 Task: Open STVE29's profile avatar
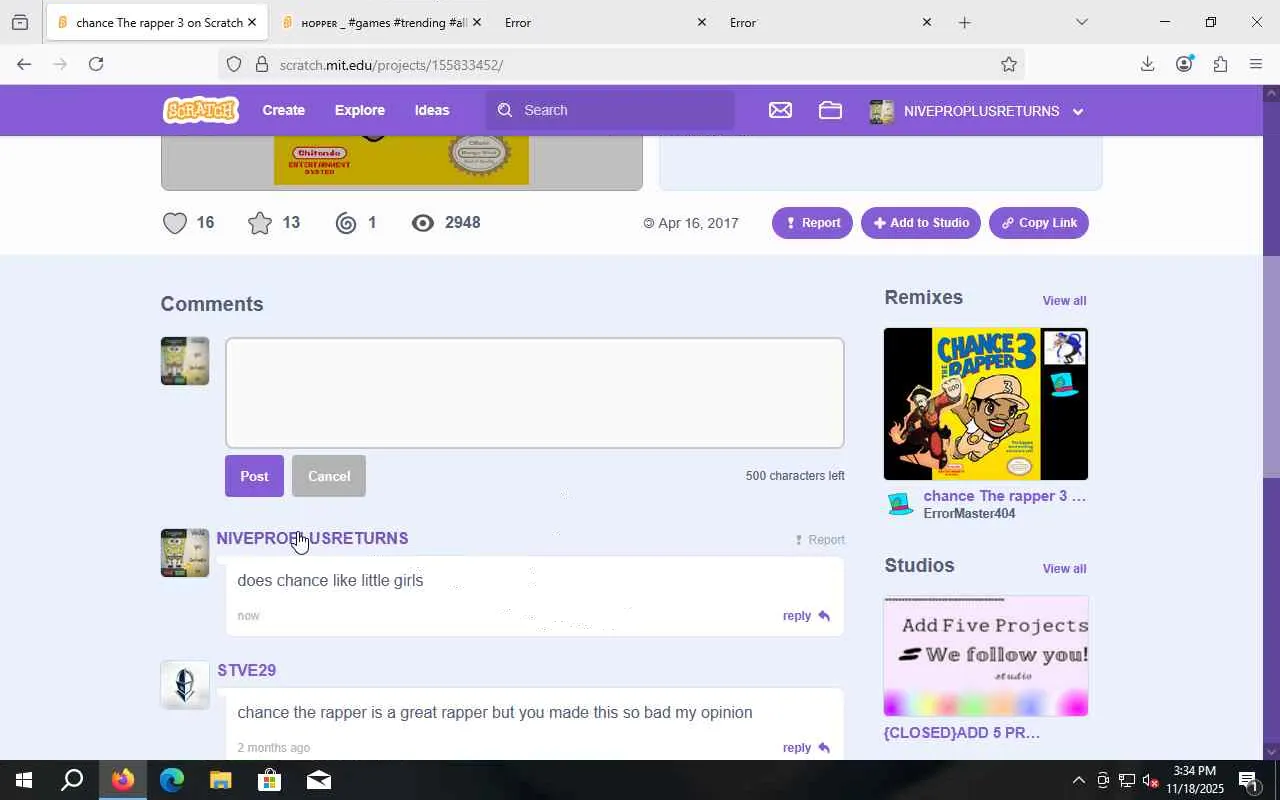pos(185,685)
